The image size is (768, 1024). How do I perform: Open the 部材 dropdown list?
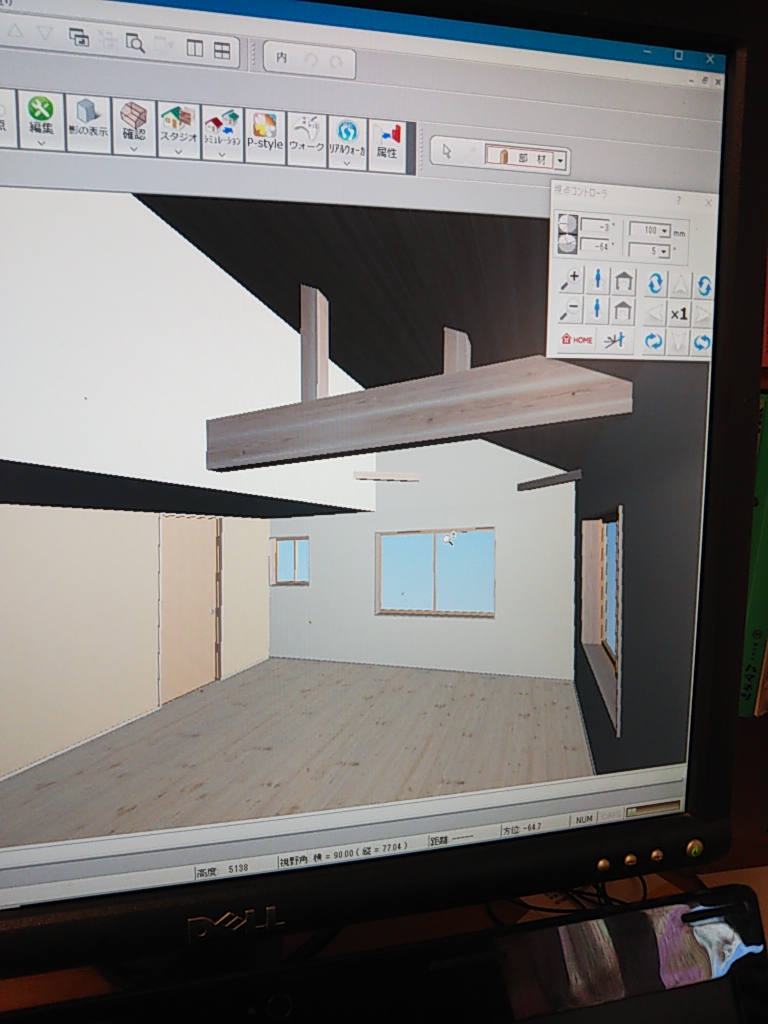561,160
